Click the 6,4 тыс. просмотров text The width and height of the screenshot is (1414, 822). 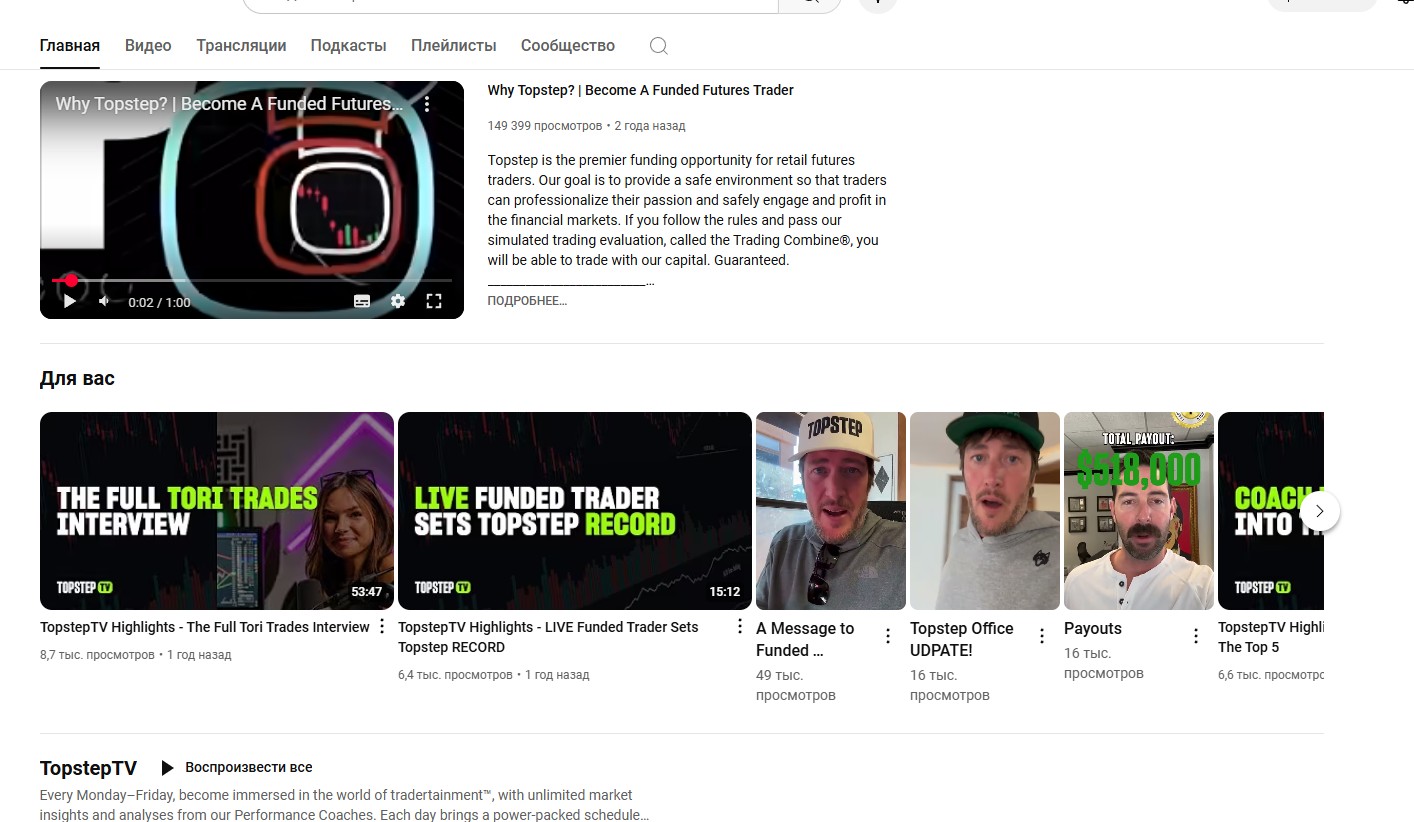(x=455, y=675)
